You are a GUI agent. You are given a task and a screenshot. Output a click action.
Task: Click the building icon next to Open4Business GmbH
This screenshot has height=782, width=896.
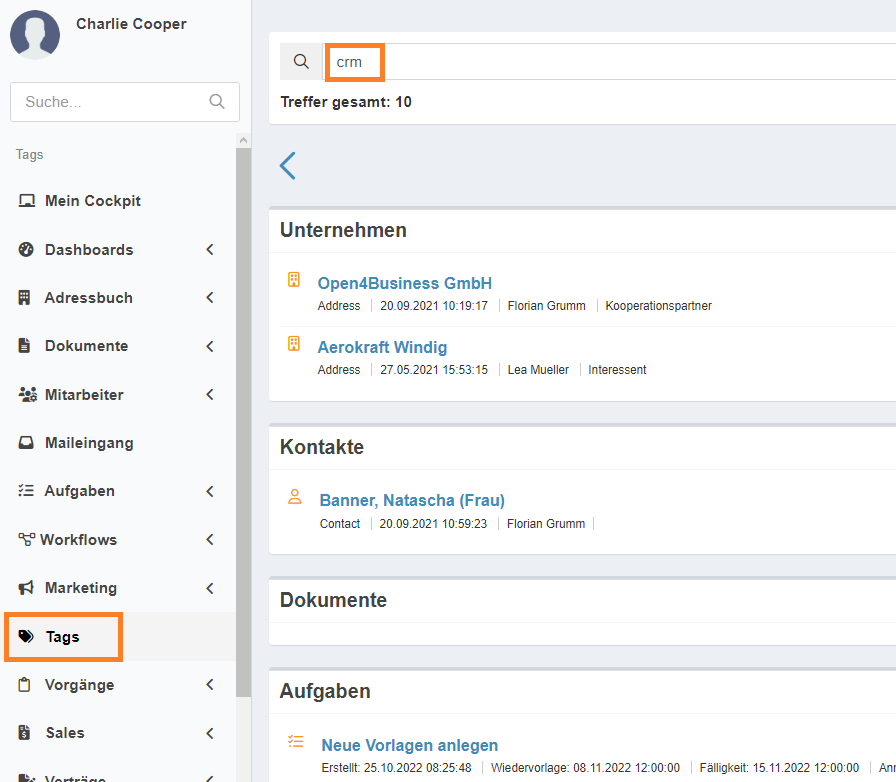point(294,280)
